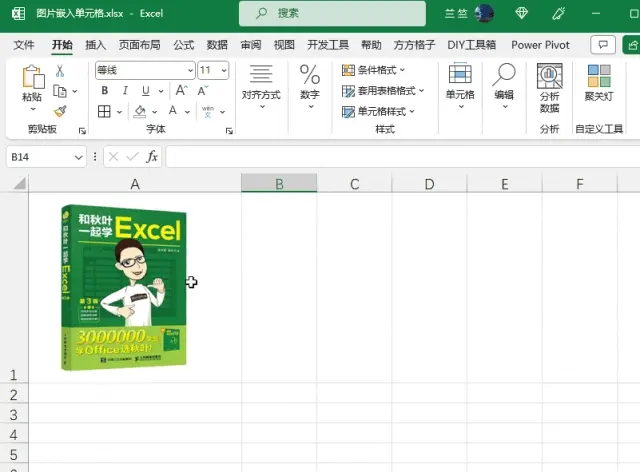Click the Comments speech bubble button
This screenshot has height=472, width=640.
point(603,45)
